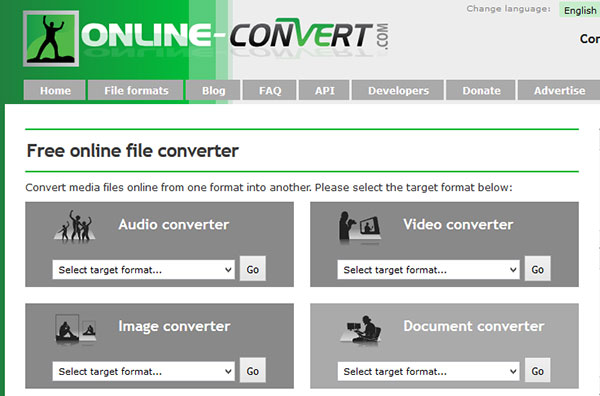
Task: Click Go button in Video converter
Action: click(538, 269)
